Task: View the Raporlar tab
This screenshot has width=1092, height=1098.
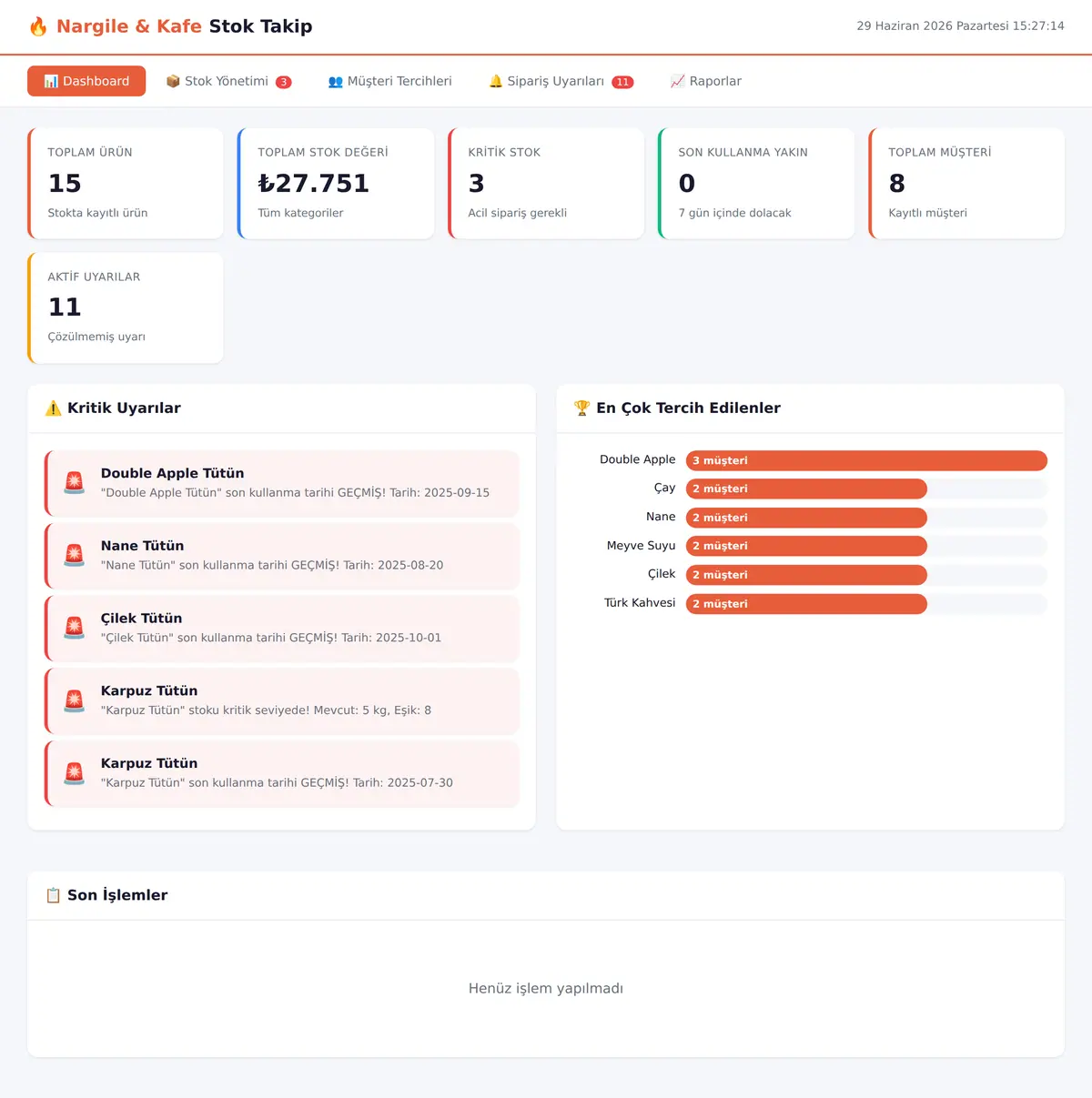Action: tap(706, 81)
